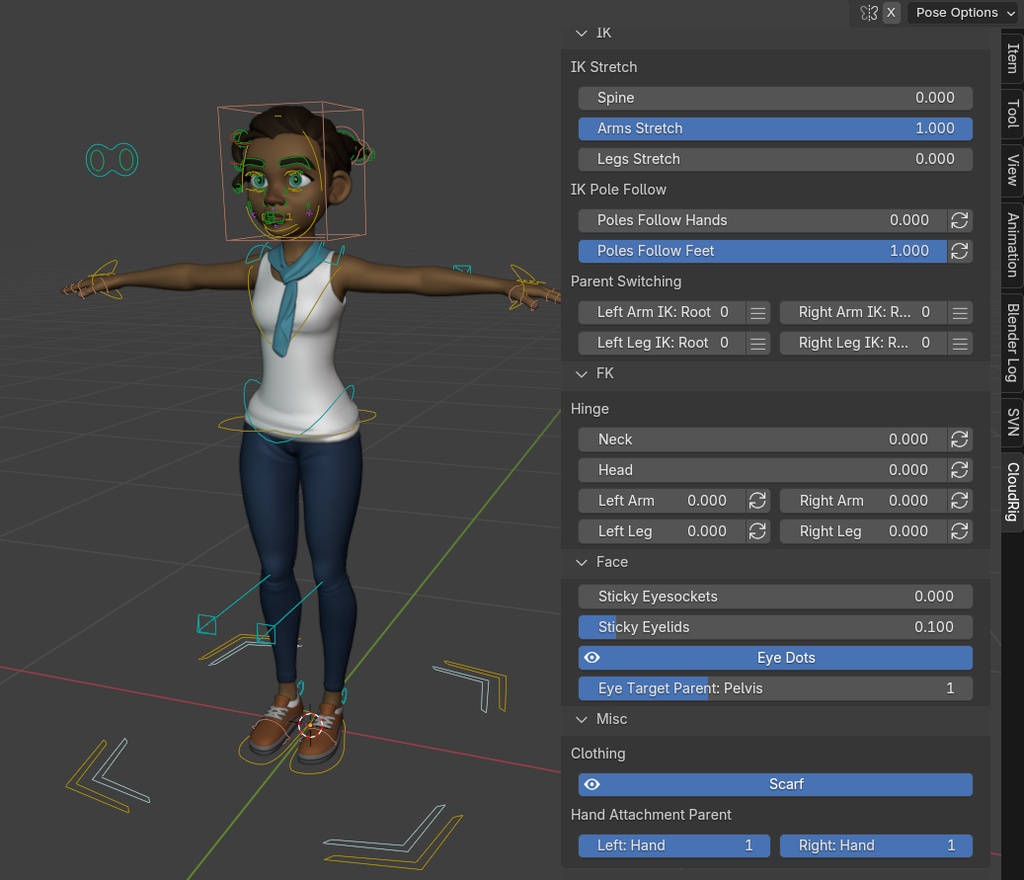
Task: Click the refresh icon next to Poles Follow Feet
Action: click(960, 251)
